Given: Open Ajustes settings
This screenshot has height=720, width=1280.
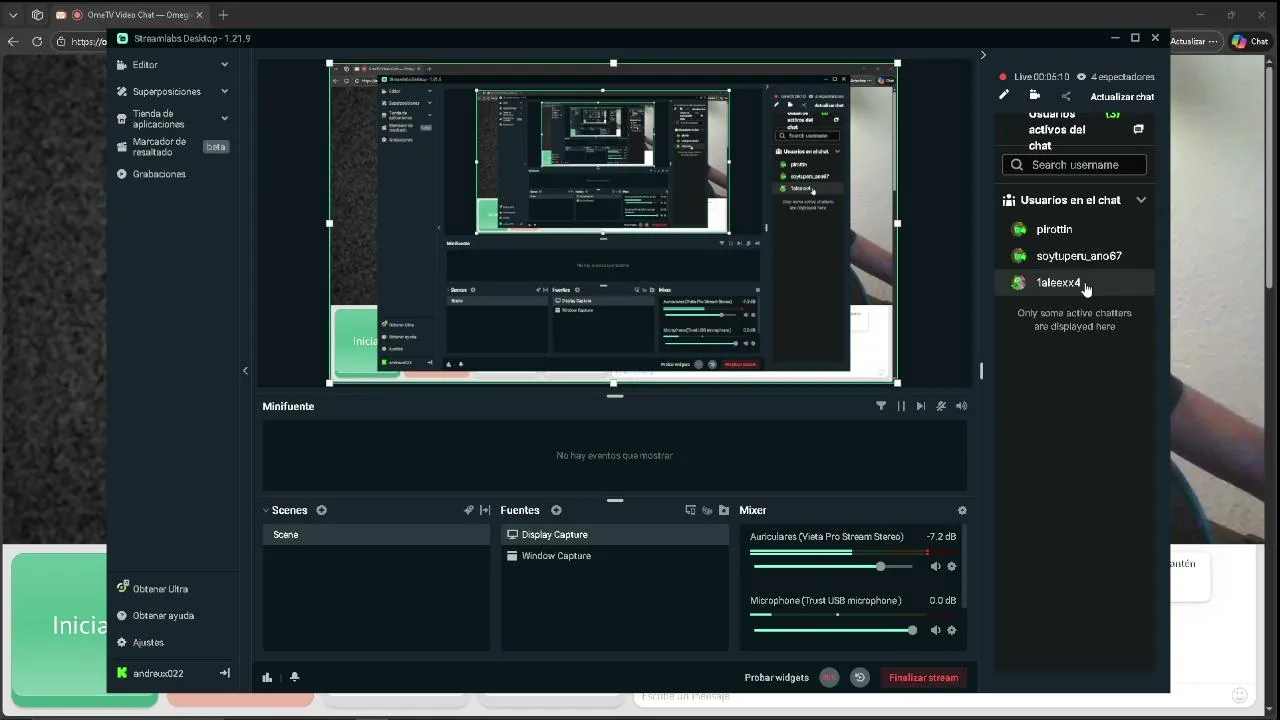Looking at the screenshot, I should click(x=148, y=643).
